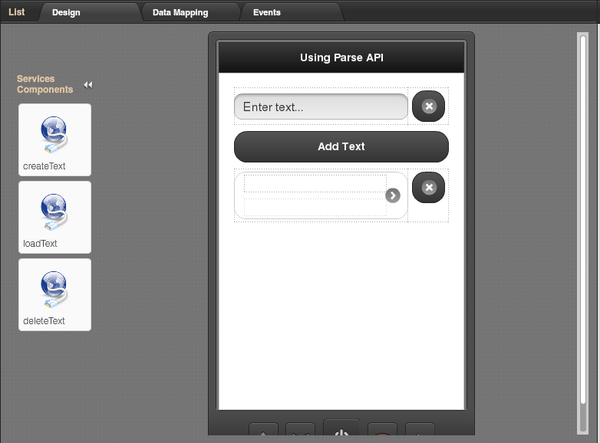600x443 pixels.
Task: Click the Add Text button
Action: pyautogui.click(x=341, y=146)
